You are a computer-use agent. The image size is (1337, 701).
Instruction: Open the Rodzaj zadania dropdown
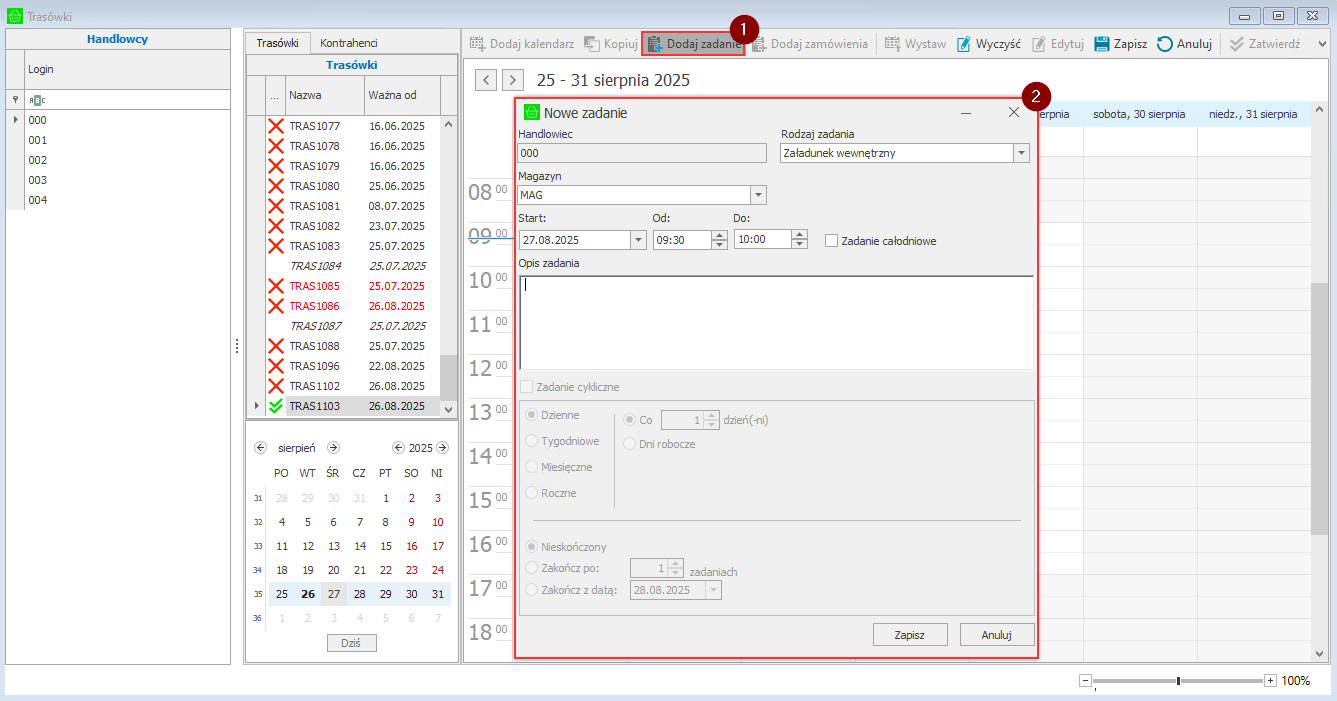point(1021,153)
